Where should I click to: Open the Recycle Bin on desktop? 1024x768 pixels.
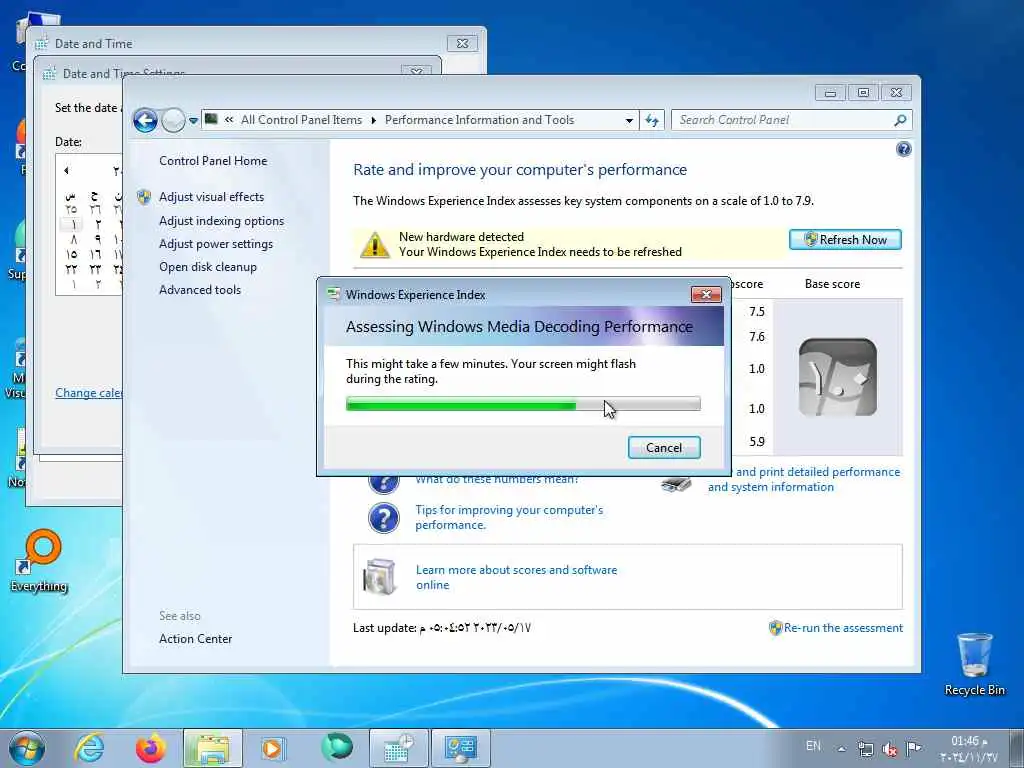[974, 664]
